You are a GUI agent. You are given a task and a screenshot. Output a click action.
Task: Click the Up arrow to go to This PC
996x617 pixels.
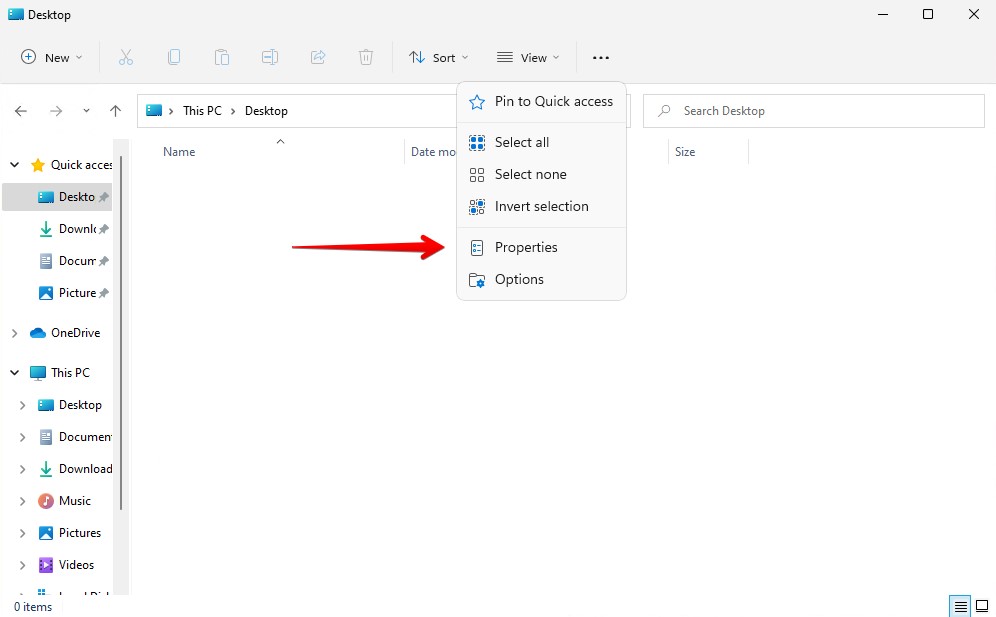[115, 110]
